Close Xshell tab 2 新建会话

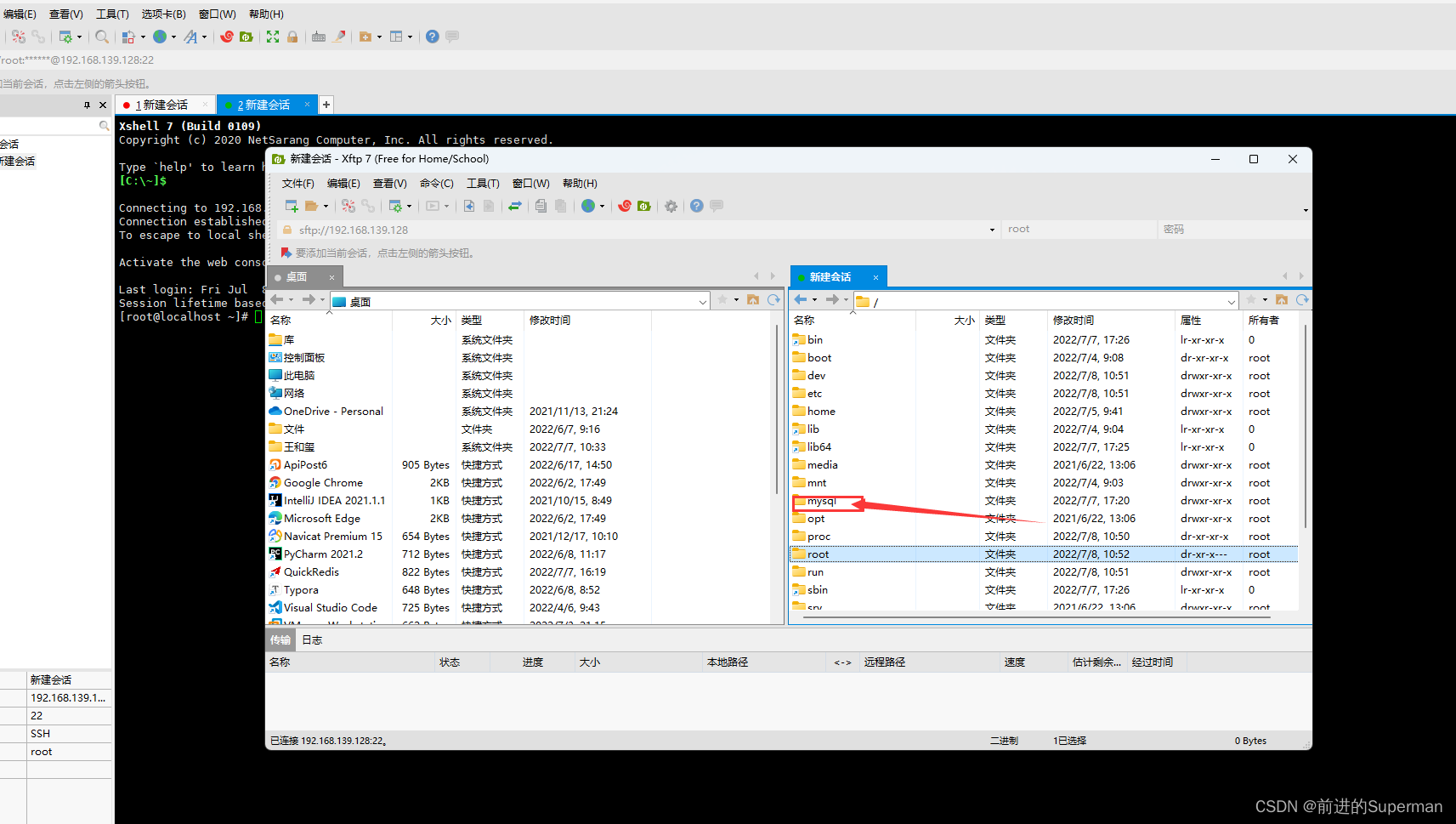pos(307,105)
